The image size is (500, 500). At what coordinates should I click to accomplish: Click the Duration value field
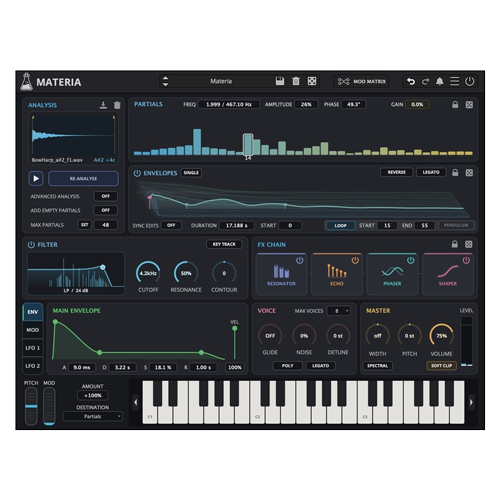(237, 226)
